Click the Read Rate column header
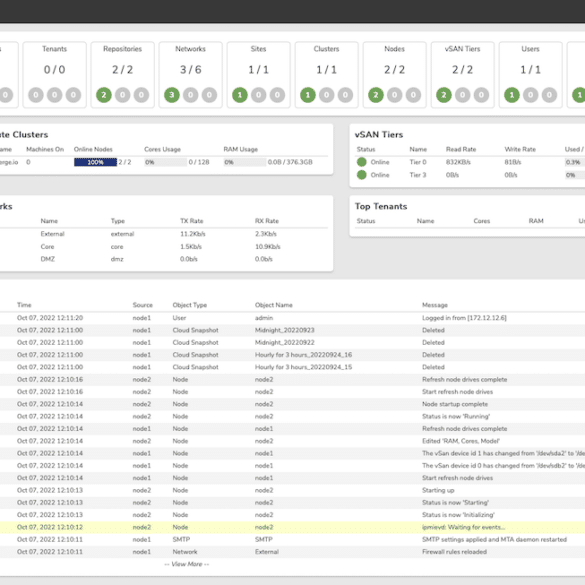This screenshot has height=585, width=585. [461, 149]
